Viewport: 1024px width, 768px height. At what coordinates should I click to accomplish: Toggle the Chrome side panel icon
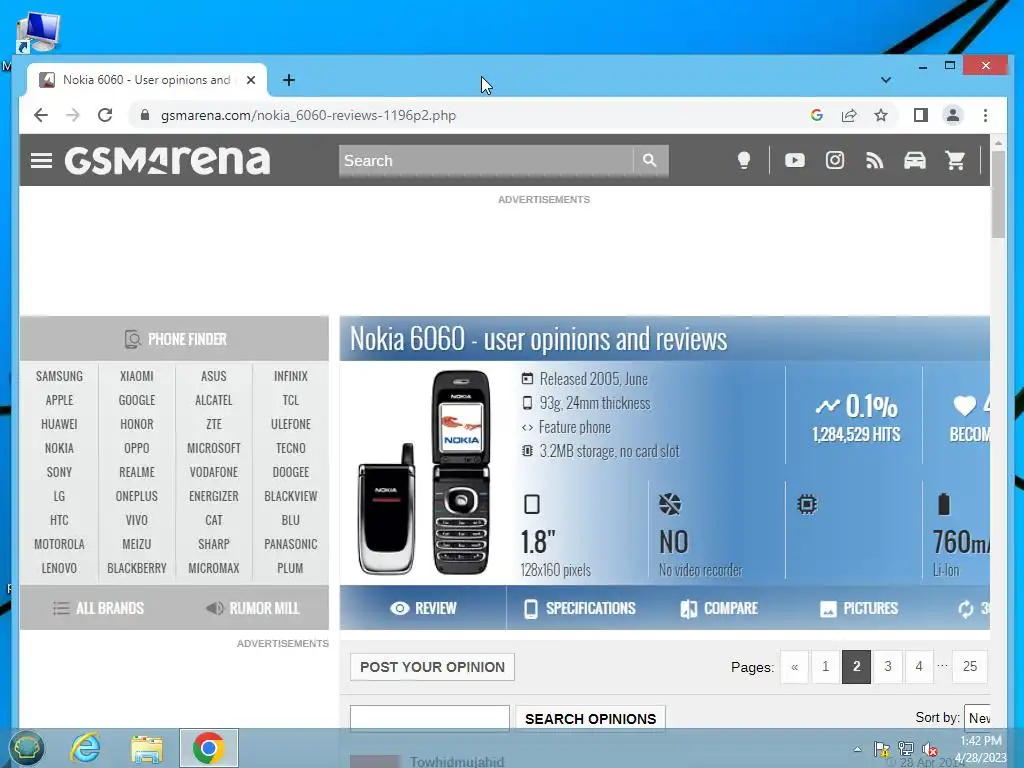click(x=921, y=116)
